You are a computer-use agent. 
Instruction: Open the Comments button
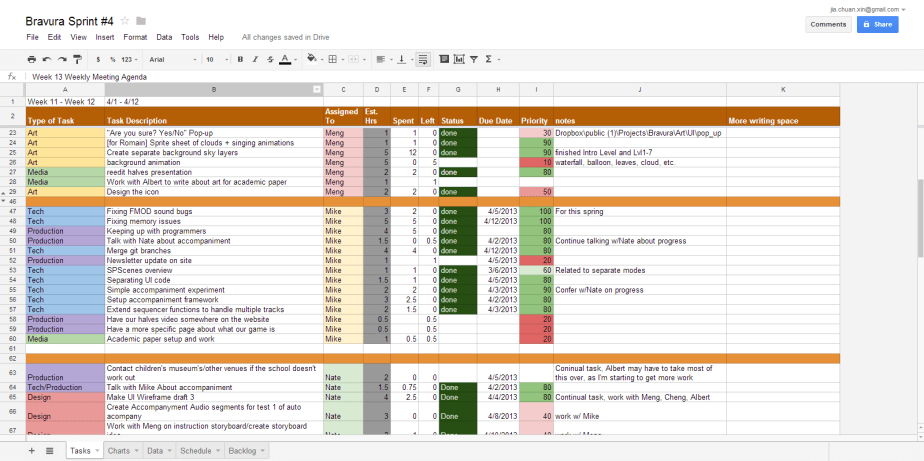828,24
